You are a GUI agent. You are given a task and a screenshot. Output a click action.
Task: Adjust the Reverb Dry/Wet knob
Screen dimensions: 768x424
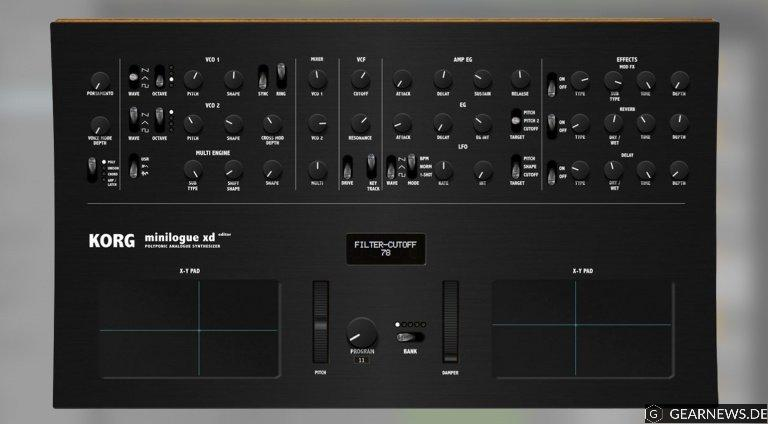tap(613, 123)
